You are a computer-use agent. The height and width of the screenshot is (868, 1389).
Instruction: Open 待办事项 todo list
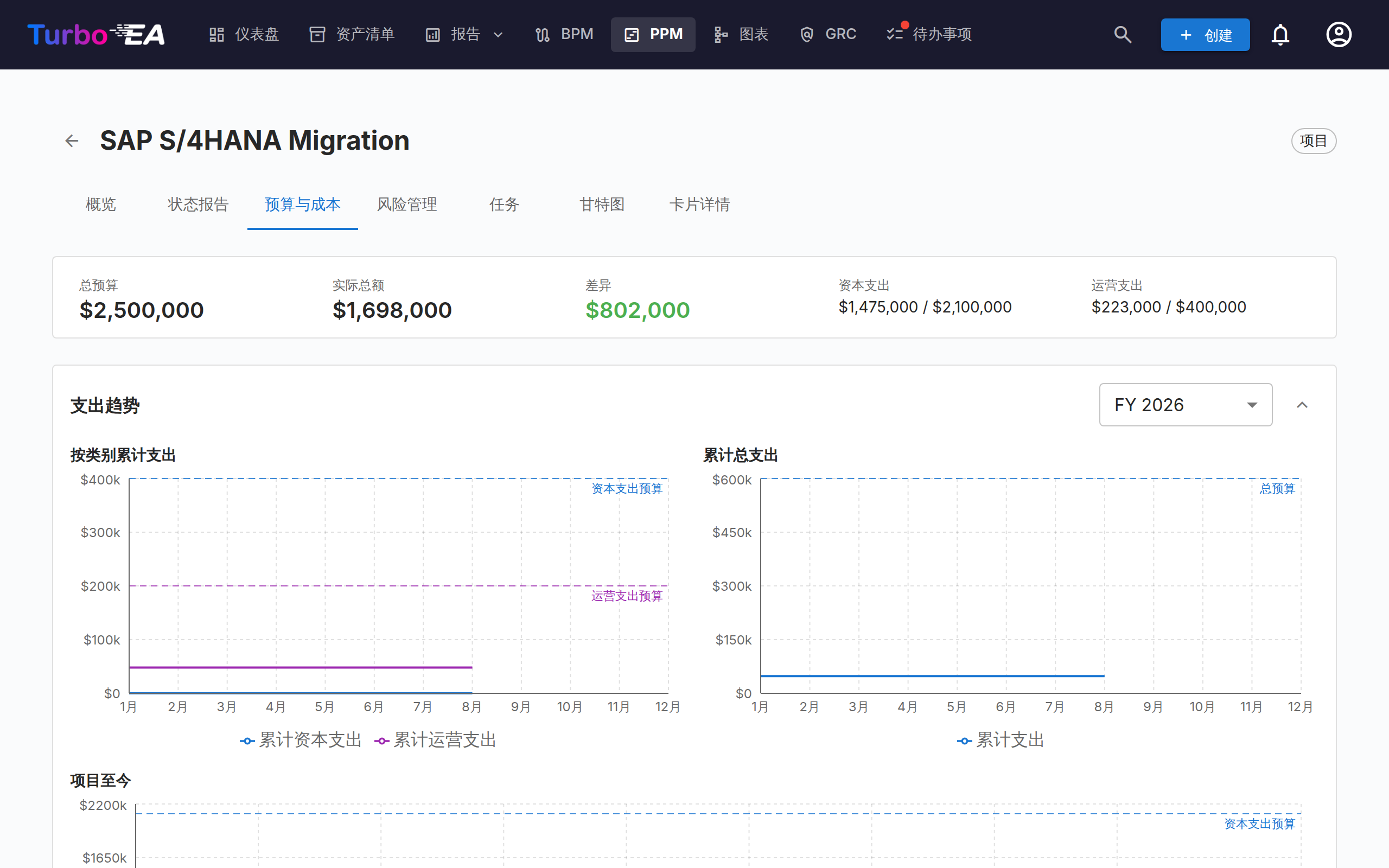tap(929, 34)
